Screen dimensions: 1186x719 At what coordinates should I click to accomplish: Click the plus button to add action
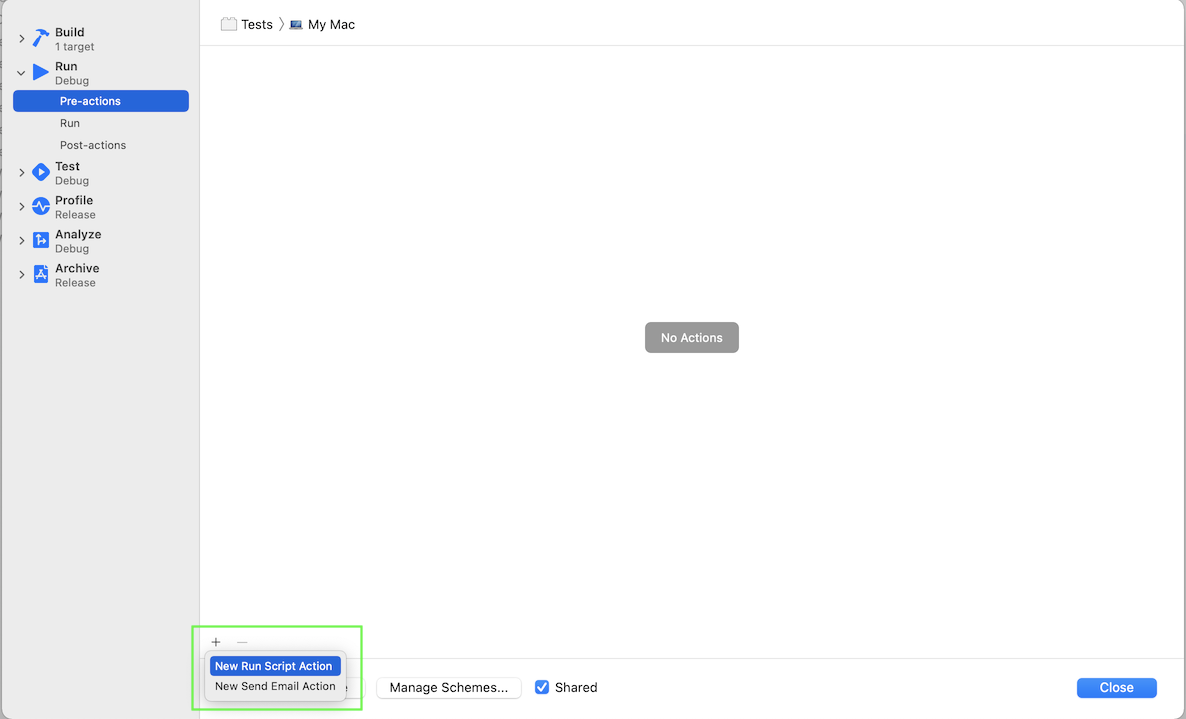(216, 642)
